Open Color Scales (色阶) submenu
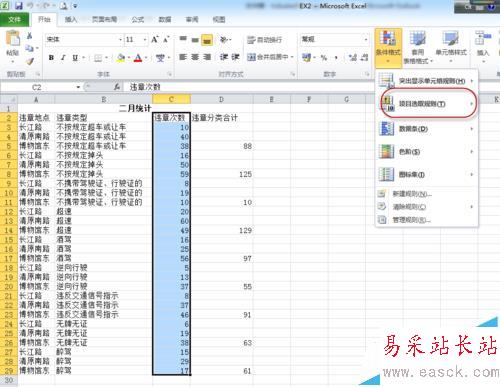Screen dimensions: 500x387 click(x=427, y=152)
